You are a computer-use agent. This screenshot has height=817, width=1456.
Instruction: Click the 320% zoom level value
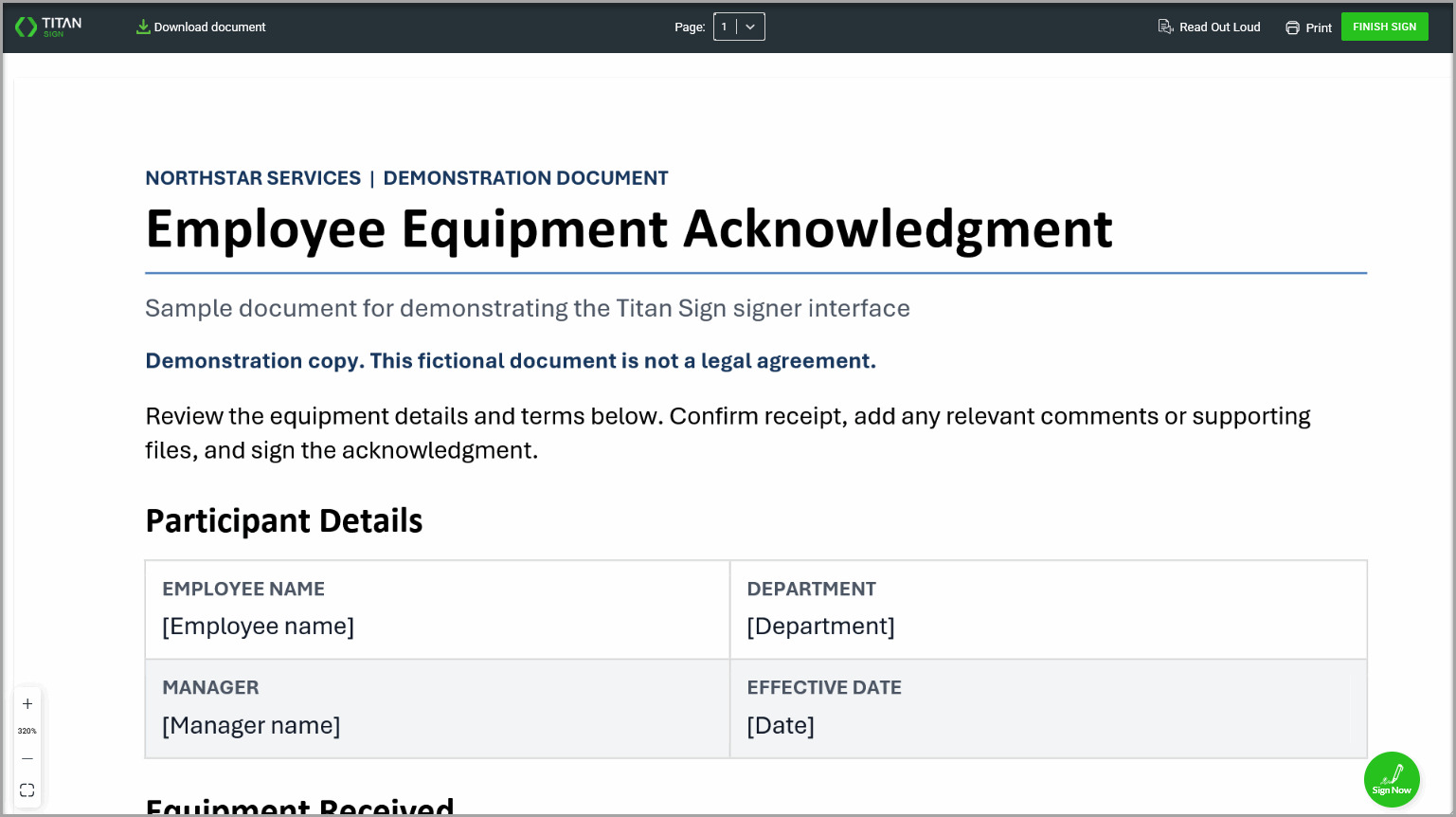click(27, 731)
